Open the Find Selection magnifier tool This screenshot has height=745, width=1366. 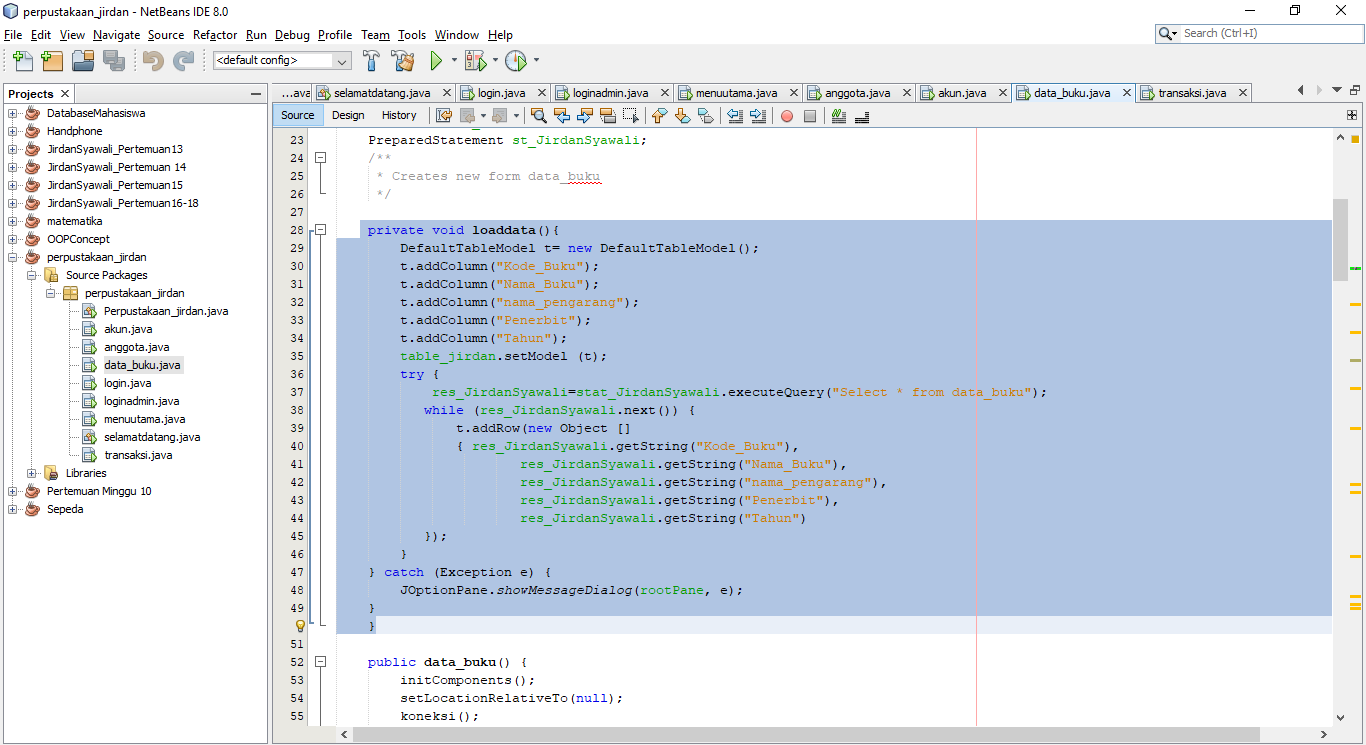pyautogui.click(x=540, y=116)
